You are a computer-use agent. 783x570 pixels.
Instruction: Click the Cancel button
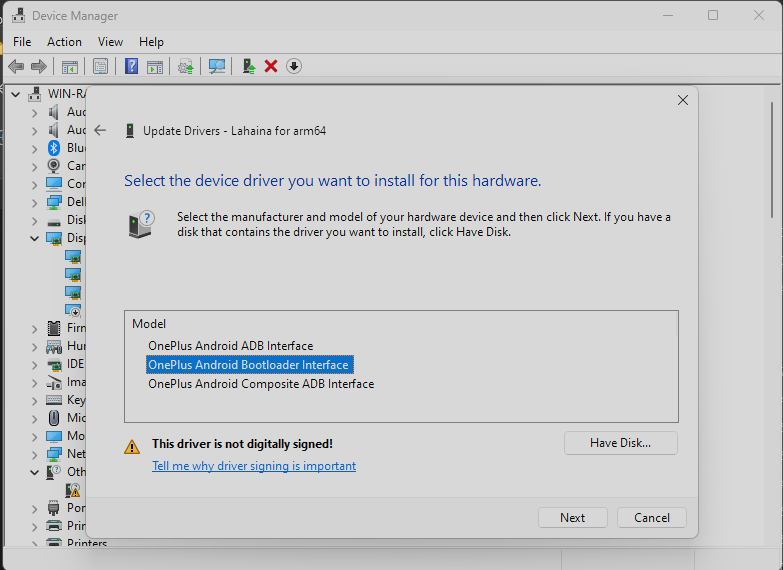click(652, 518)
